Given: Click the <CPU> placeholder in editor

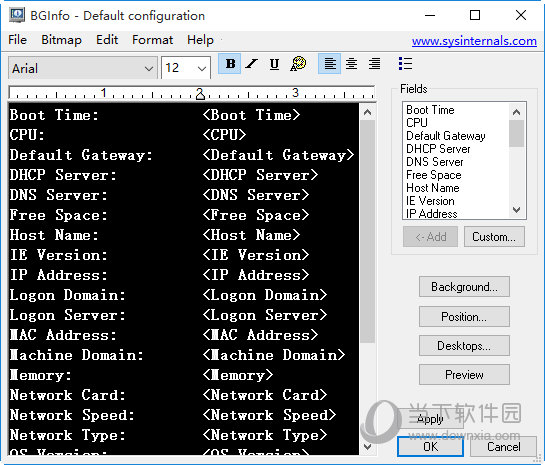Looking at the screenshot, I should click(x=224, y=135).
